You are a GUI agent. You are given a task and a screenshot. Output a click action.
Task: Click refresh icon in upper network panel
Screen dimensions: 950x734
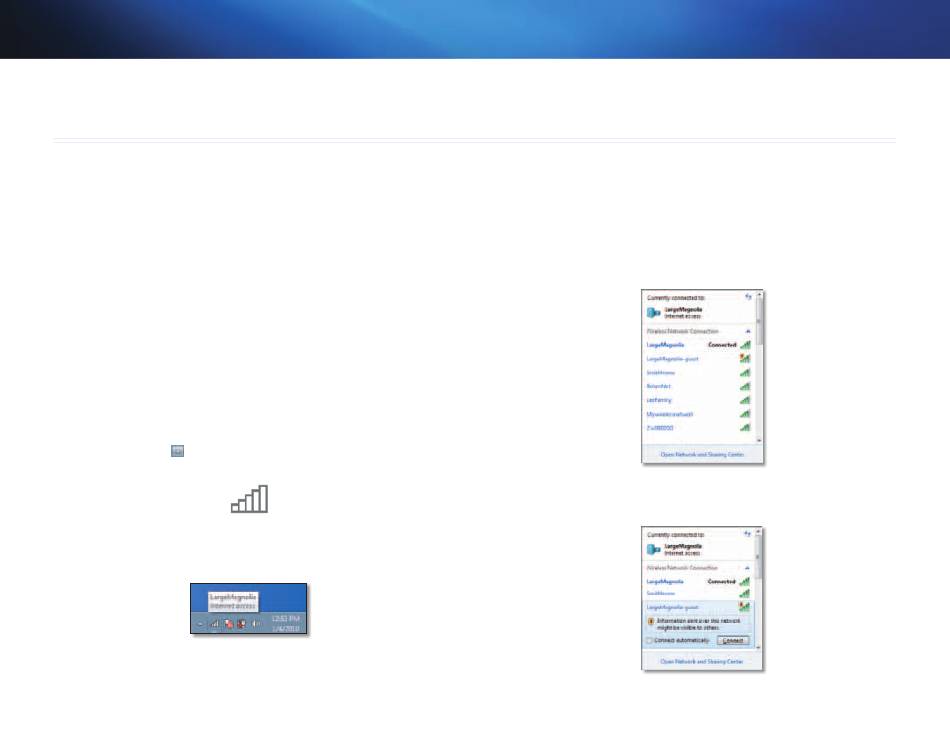point(747,297)
